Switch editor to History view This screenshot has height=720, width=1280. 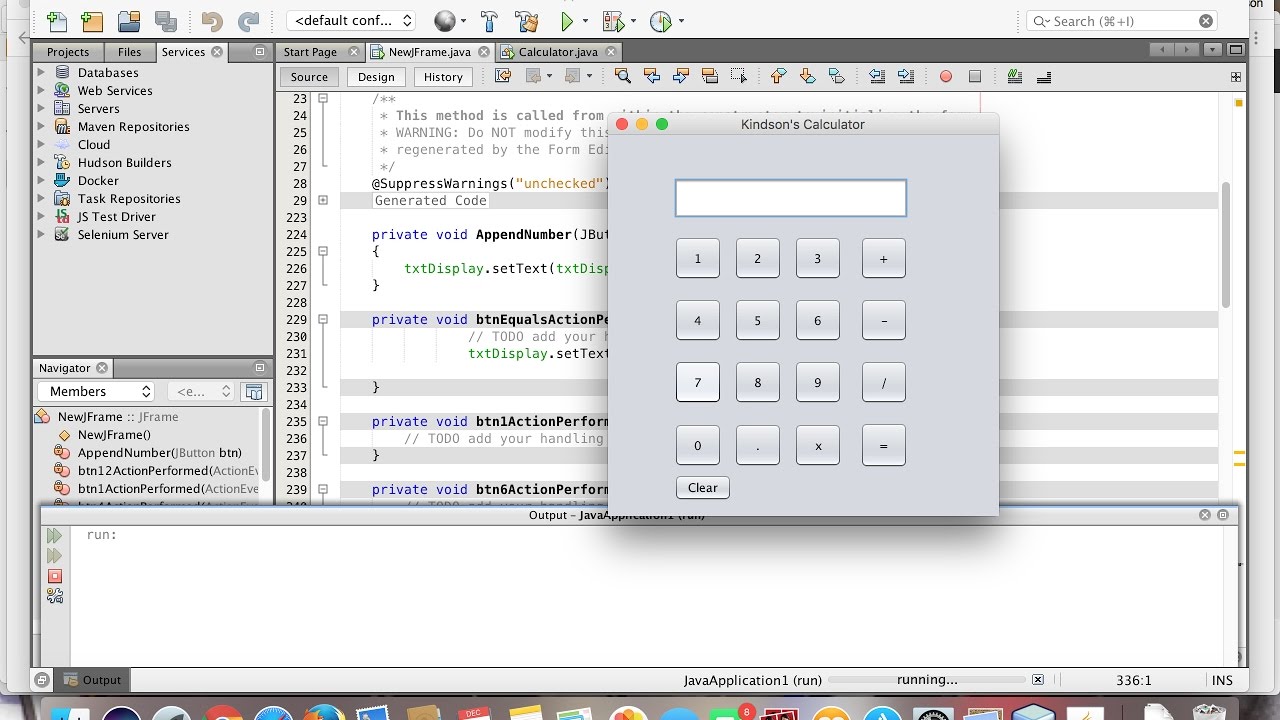tap(443, 77)
